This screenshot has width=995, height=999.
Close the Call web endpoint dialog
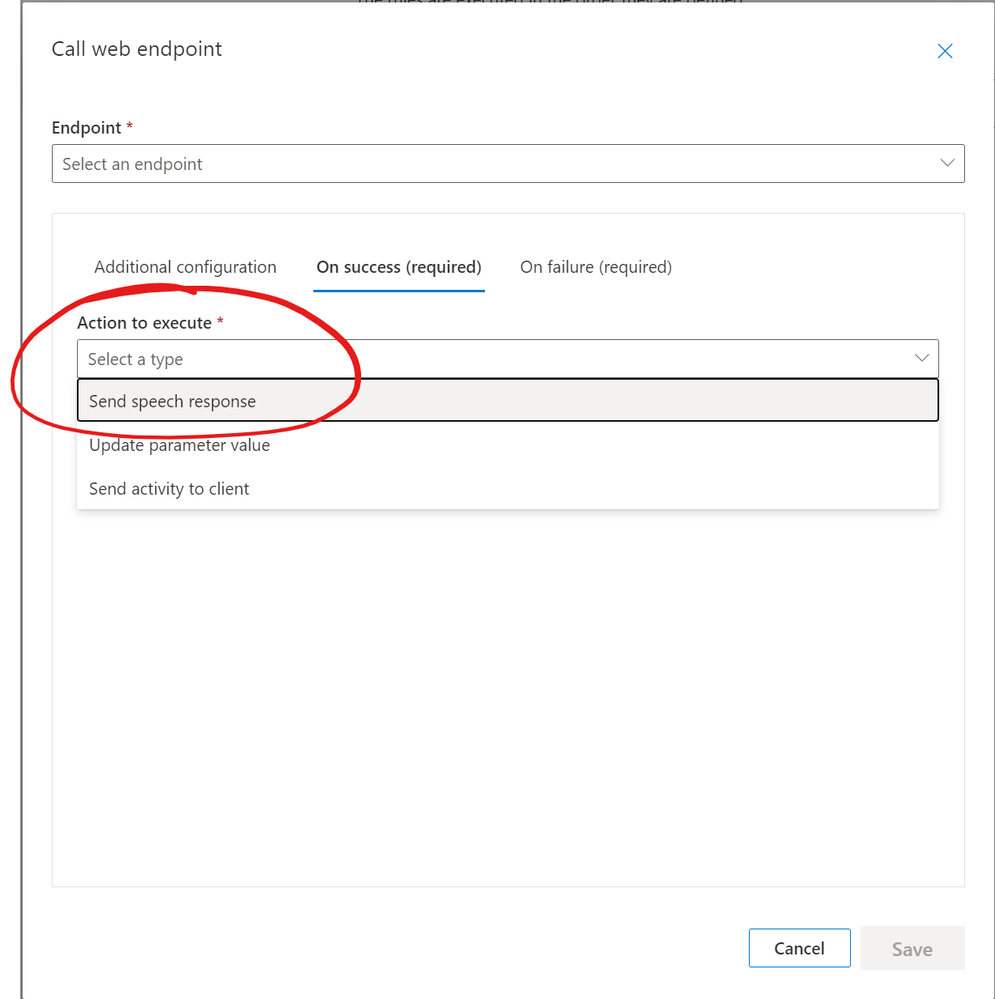coord(944,51)
